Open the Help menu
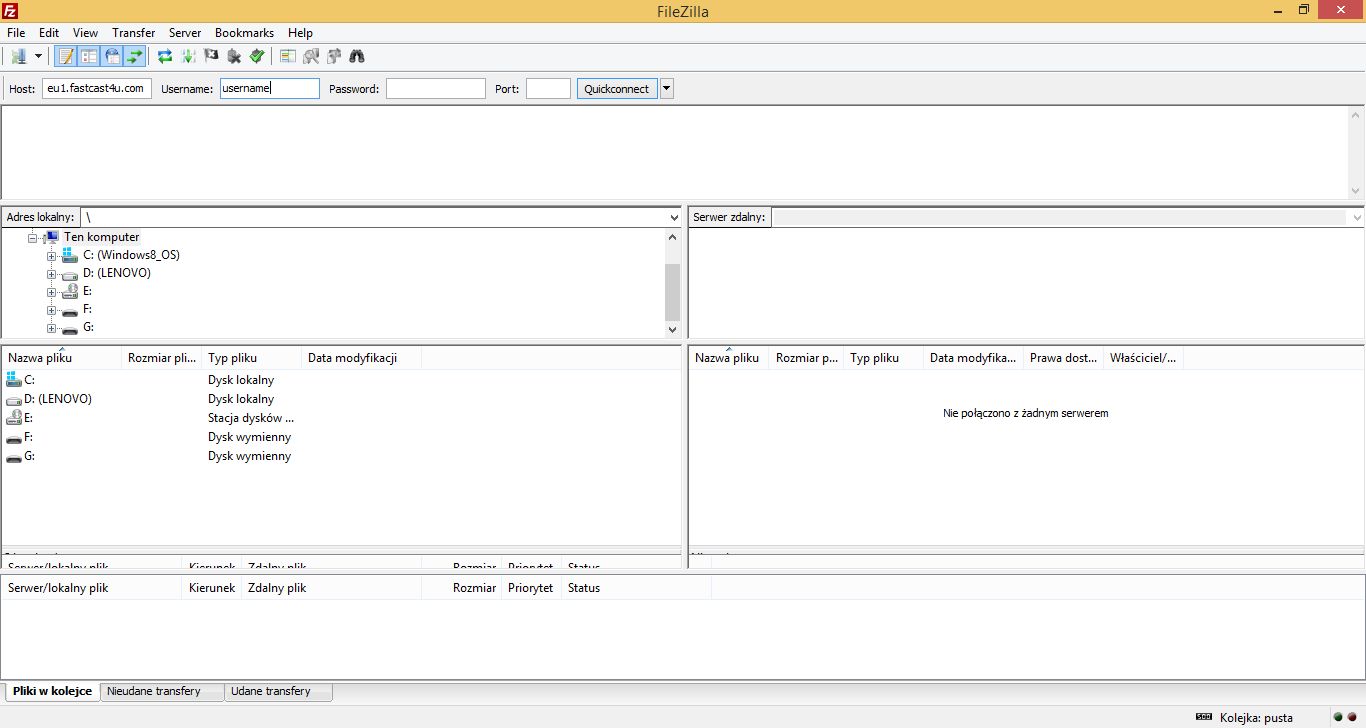1366x728 pixels. click(x=300, y=33)
